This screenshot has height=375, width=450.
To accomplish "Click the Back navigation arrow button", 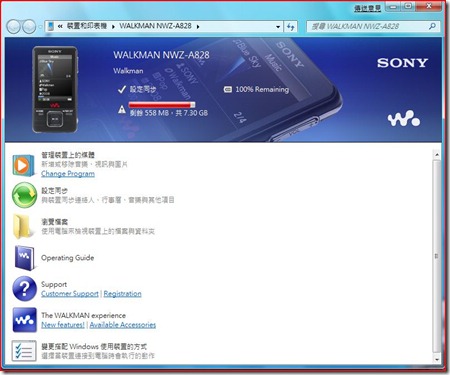I will pos(14,27).
